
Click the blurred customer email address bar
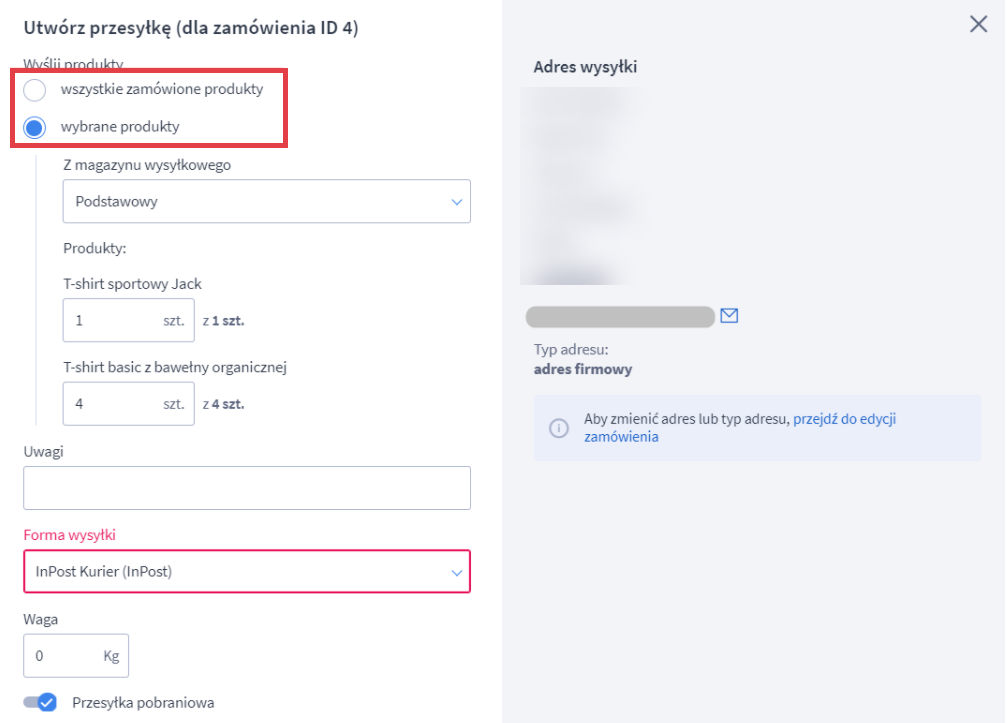click(x=620, y=315)
